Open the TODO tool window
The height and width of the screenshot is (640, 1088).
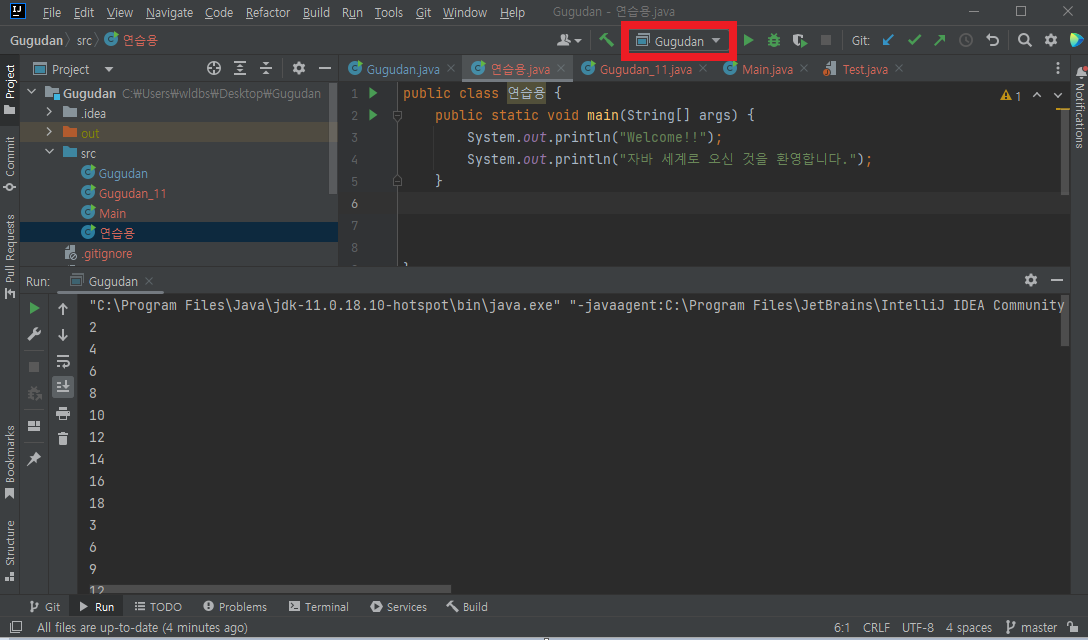tap(158, 607)
